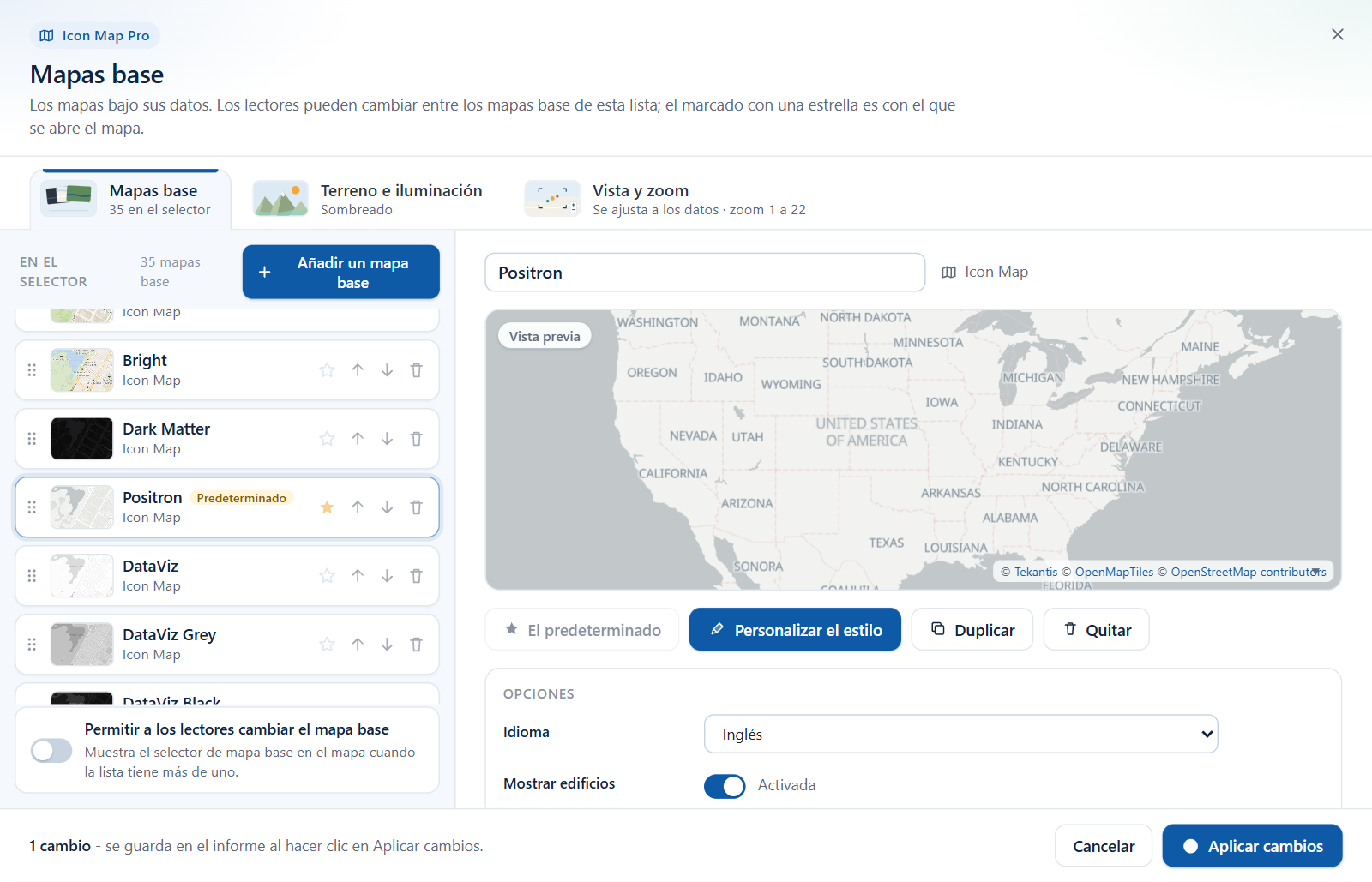This screenshot has height=882, width=1372.
Task: Delete the Dark Matter basemap
Action: (x=417, y=439)
